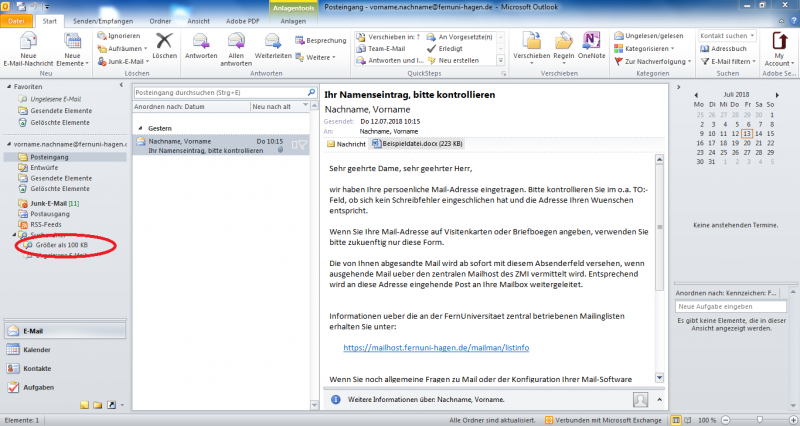Switch to the Ansicht tab
The width and height of the screenshot is (800, 426).
[198, 21]
